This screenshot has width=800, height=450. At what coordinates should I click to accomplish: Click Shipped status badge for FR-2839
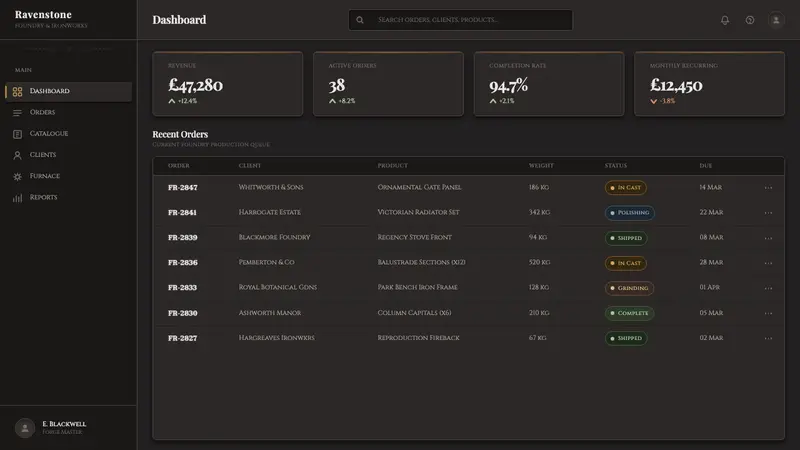[x=626, y=238]
